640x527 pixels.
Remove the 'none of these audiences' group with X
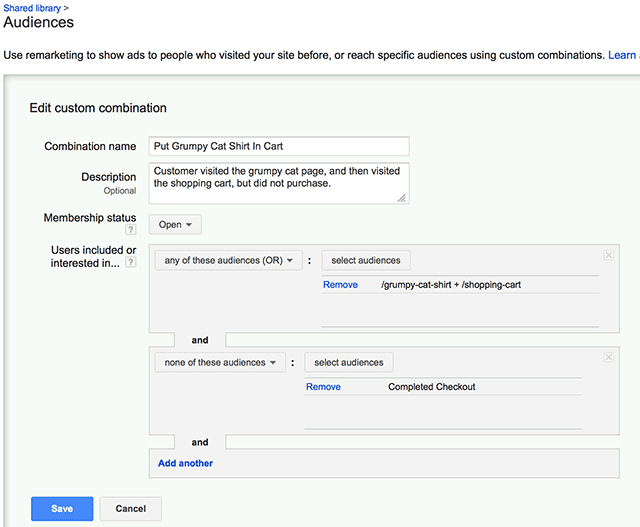tap(609, 358)
